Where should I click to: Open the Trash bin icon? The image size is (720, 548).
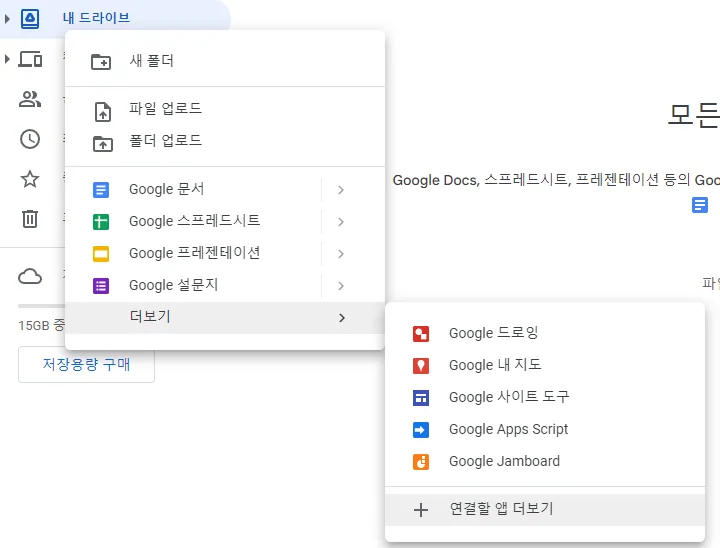tap(30, 219)
